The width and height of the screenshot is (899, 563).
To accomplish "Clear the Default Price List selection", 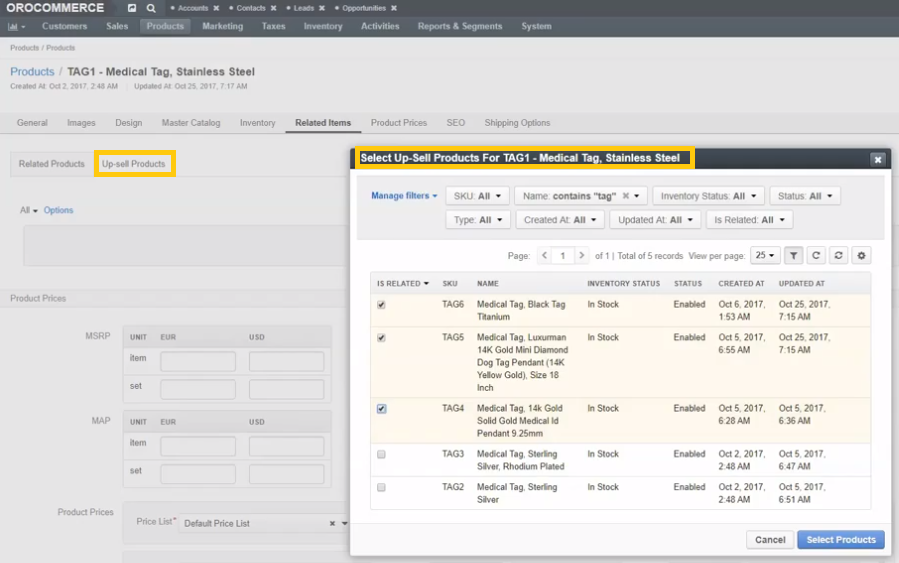I will tap(332, 523).
